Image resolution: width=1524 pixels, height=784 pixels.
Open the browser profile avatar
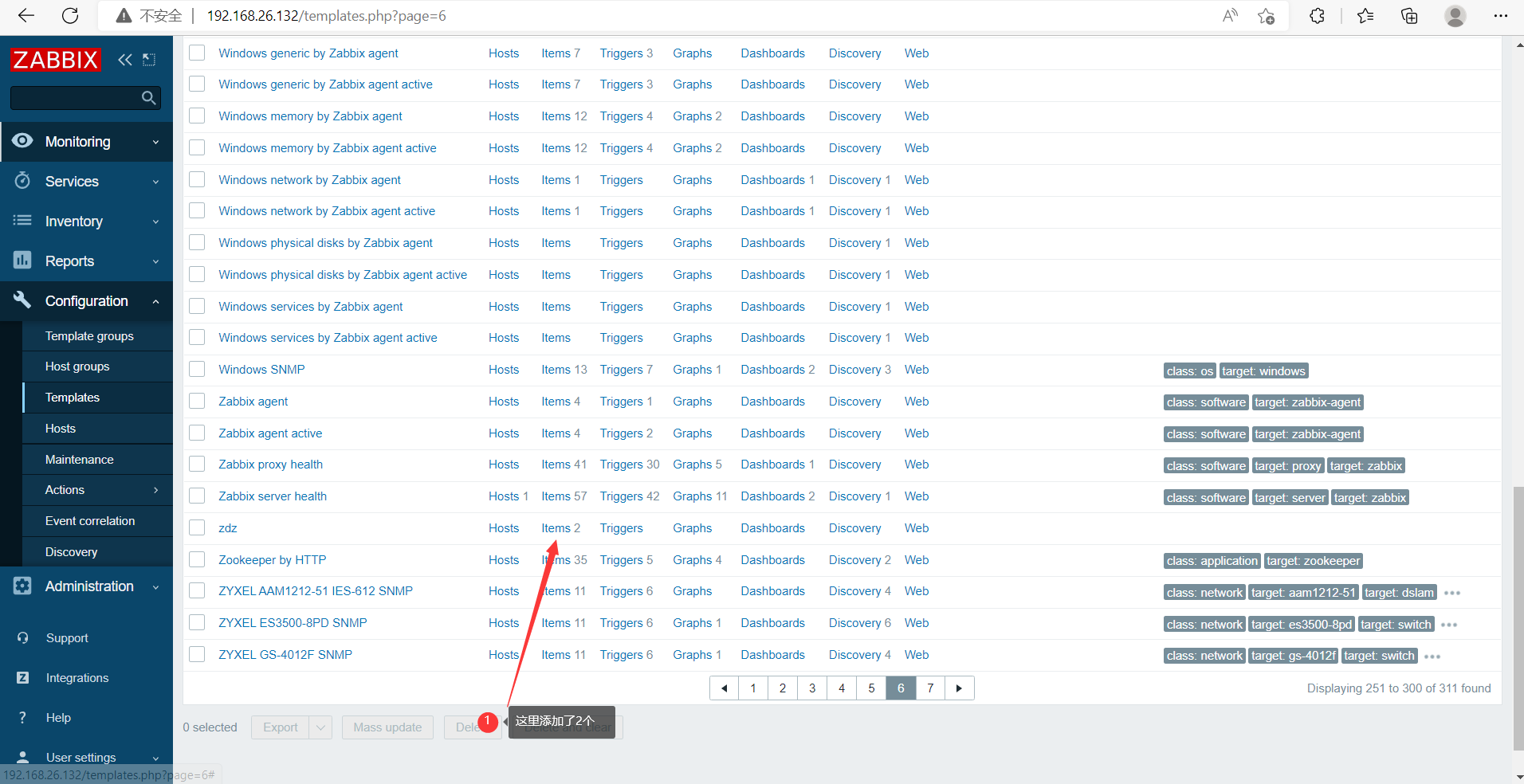tap(1455, 16)
